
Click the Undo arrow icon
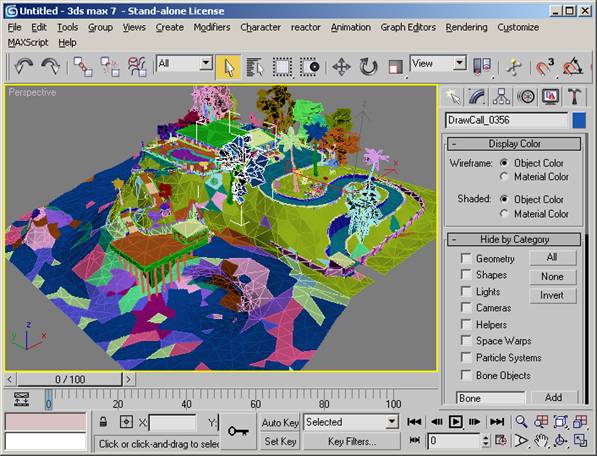tap(24, 67)
